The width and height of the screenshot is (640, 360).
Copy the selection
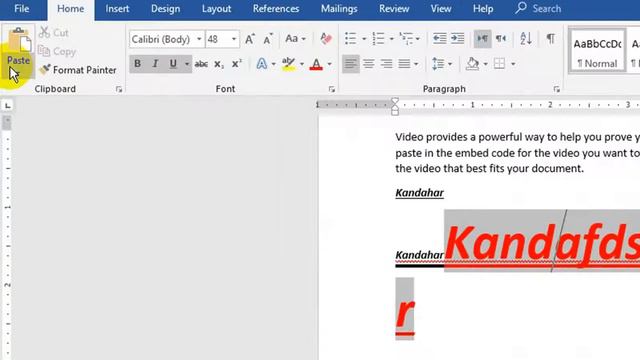pyautogui.click(x=57, y=51)
